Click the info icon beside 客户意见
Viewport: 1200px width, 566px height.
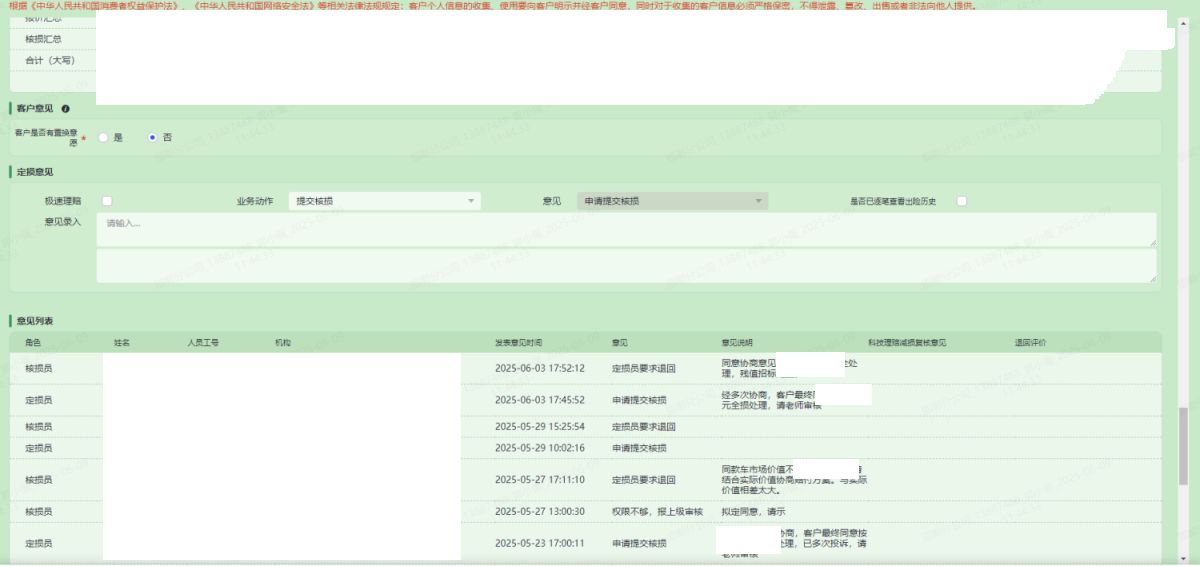coord(65,108)
